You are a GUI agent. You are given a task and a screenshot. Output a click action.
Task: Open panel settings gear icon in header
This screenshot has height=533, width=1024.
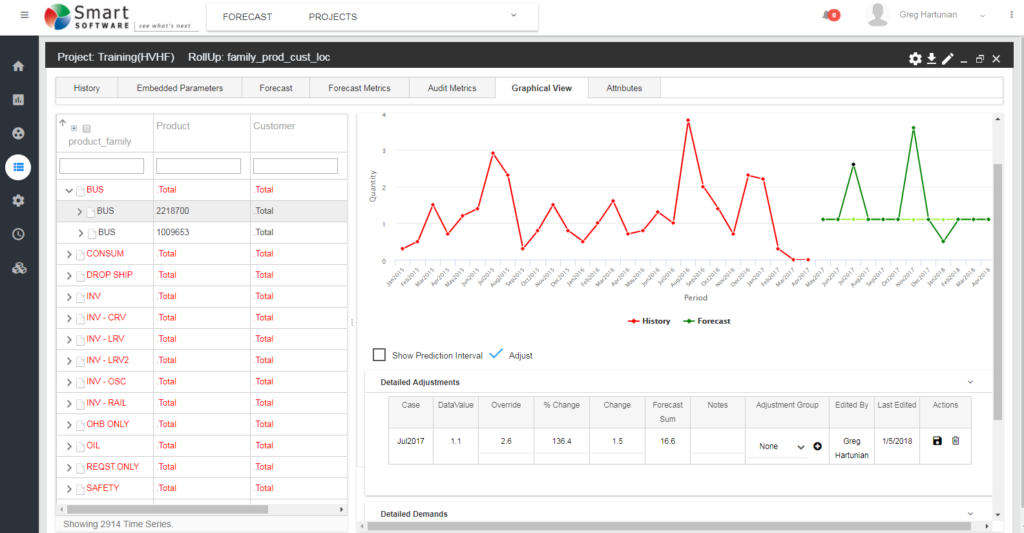pos(915,59)
